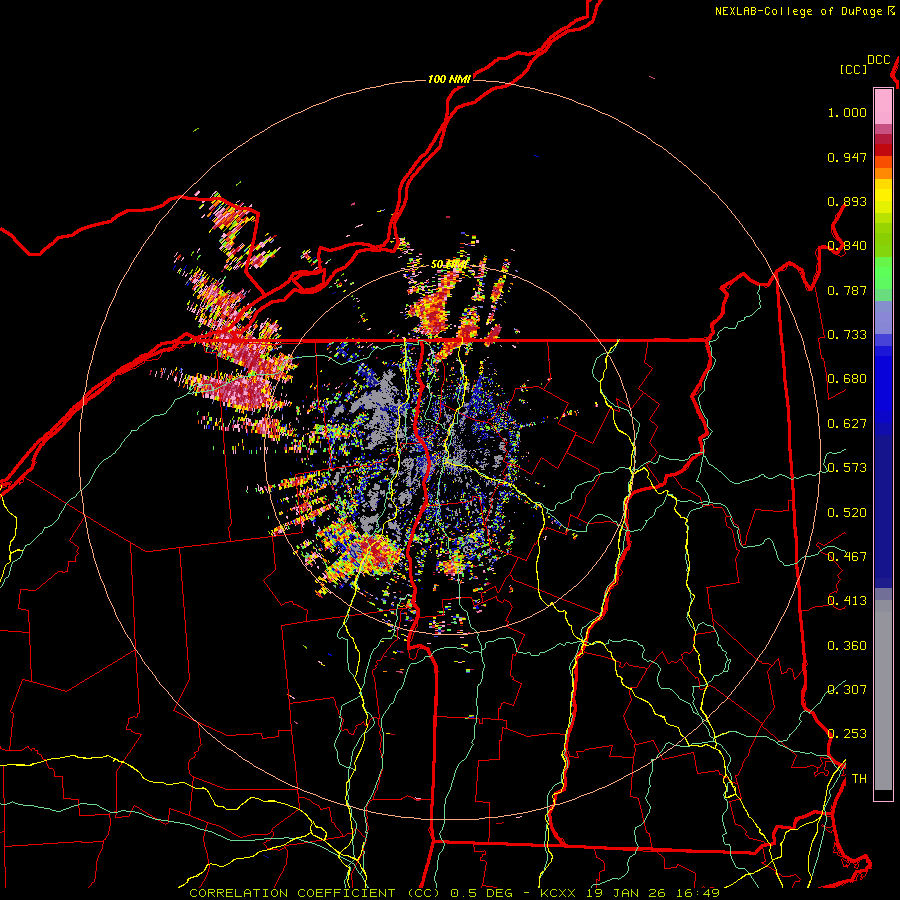
Task: Select the 0.573 scale value
Action: (847, 468)
